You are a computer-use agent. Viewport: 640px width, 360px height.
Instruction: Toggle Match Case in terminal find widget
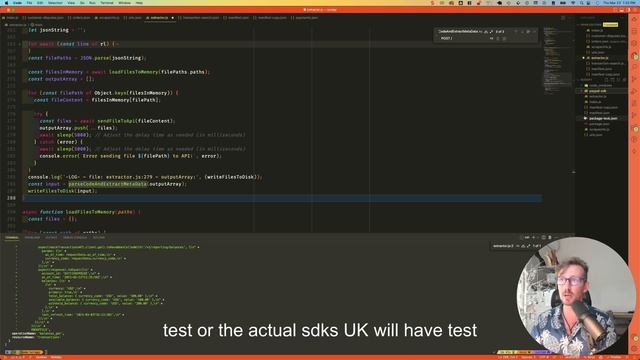pos(517,246)
